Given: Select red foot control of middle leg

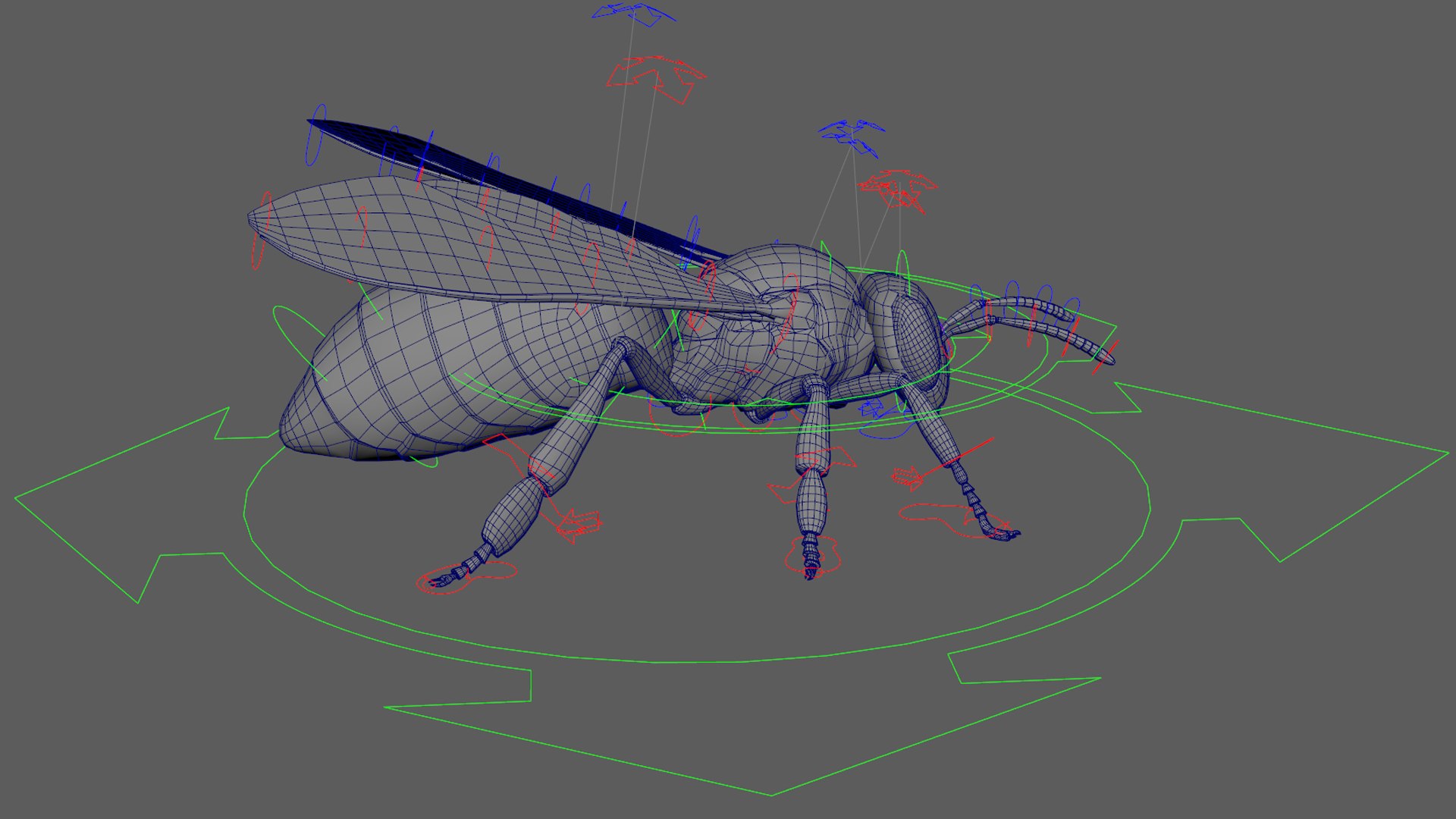Looking at the screenshot, I should (x=813, y=554).
